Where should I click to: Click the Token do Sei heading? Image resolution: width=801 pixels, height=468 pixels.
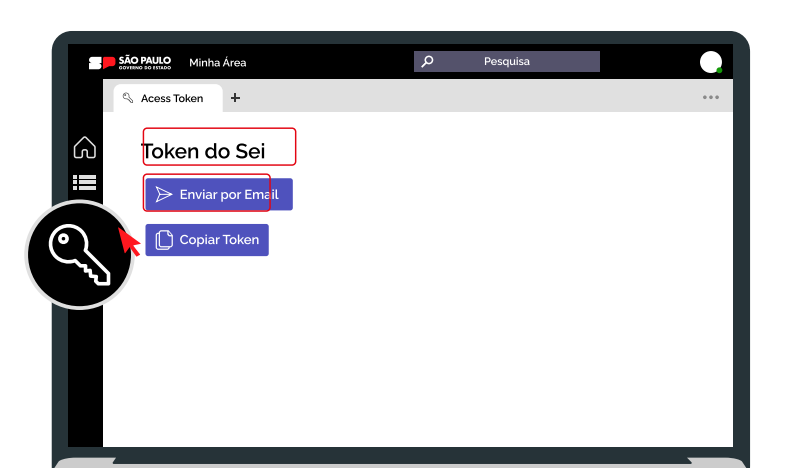point(203,151)
